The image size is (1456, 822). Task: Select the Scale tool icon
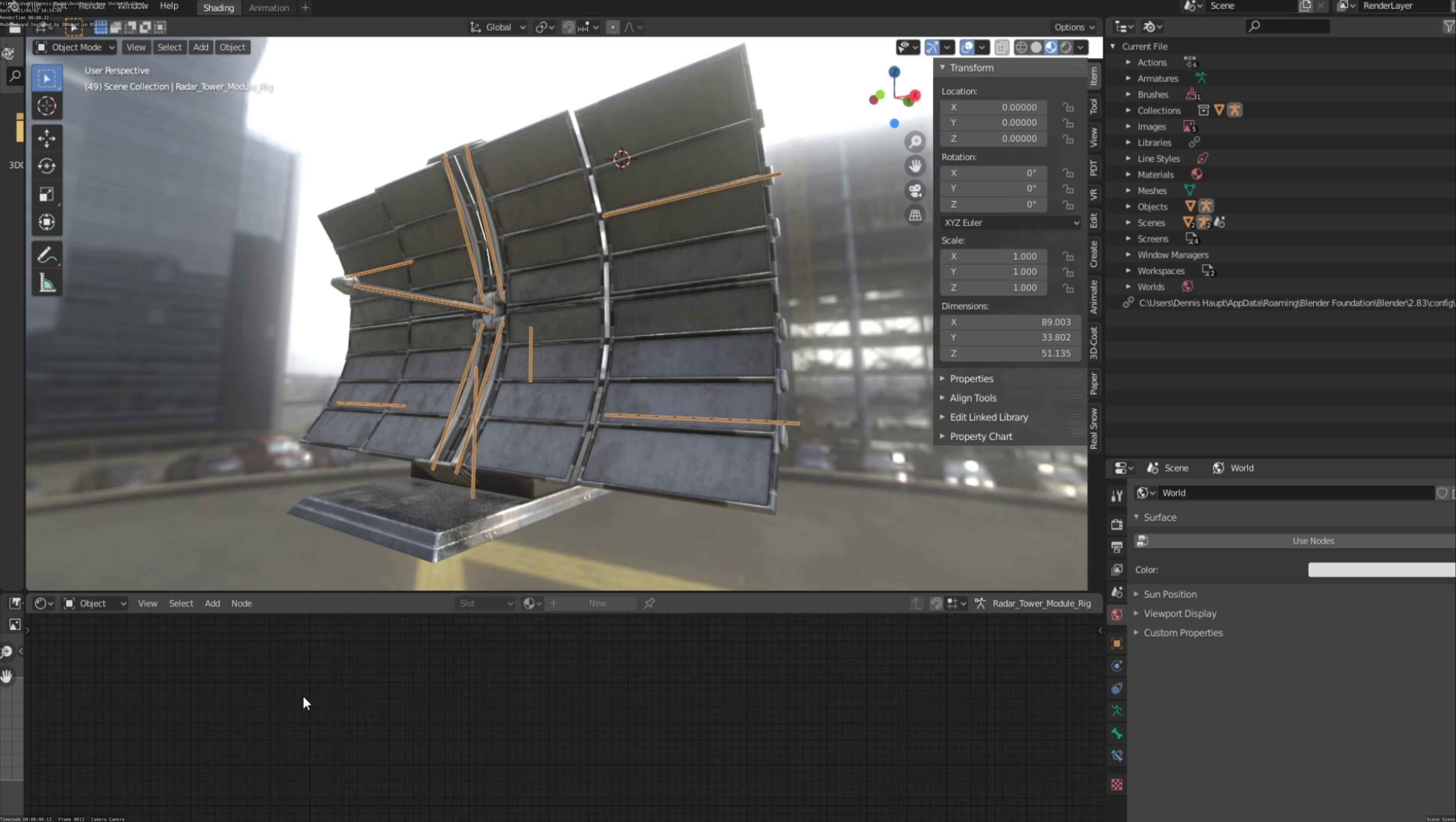pos(46,194)
